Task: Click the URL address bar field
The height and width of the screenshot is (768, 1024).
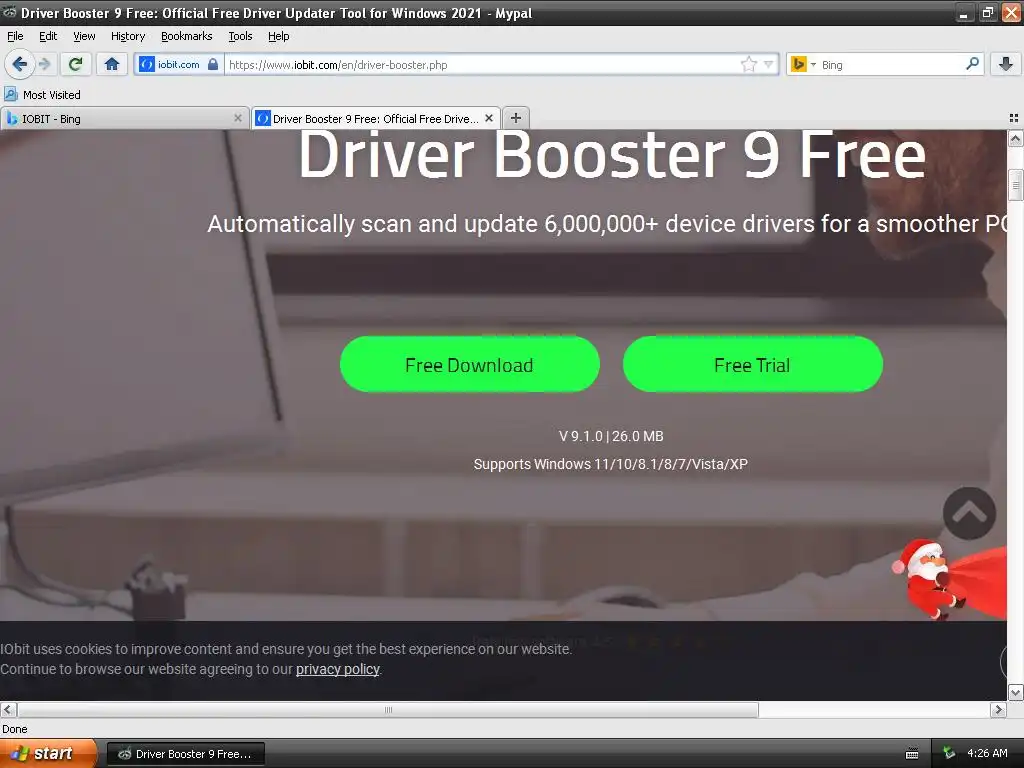Action: click(482, 64)
